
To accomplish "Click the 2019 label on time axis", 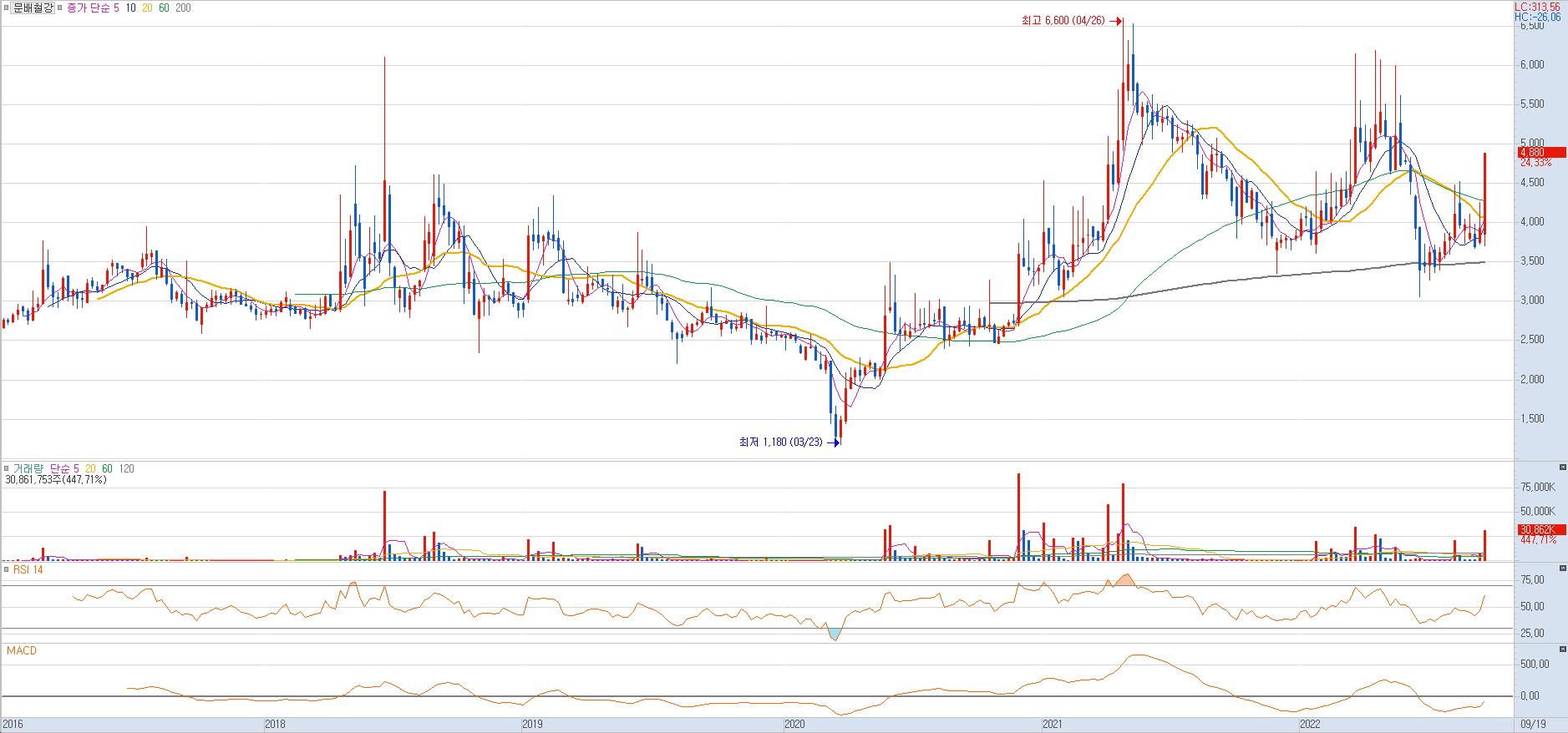I will coord(532,724).
